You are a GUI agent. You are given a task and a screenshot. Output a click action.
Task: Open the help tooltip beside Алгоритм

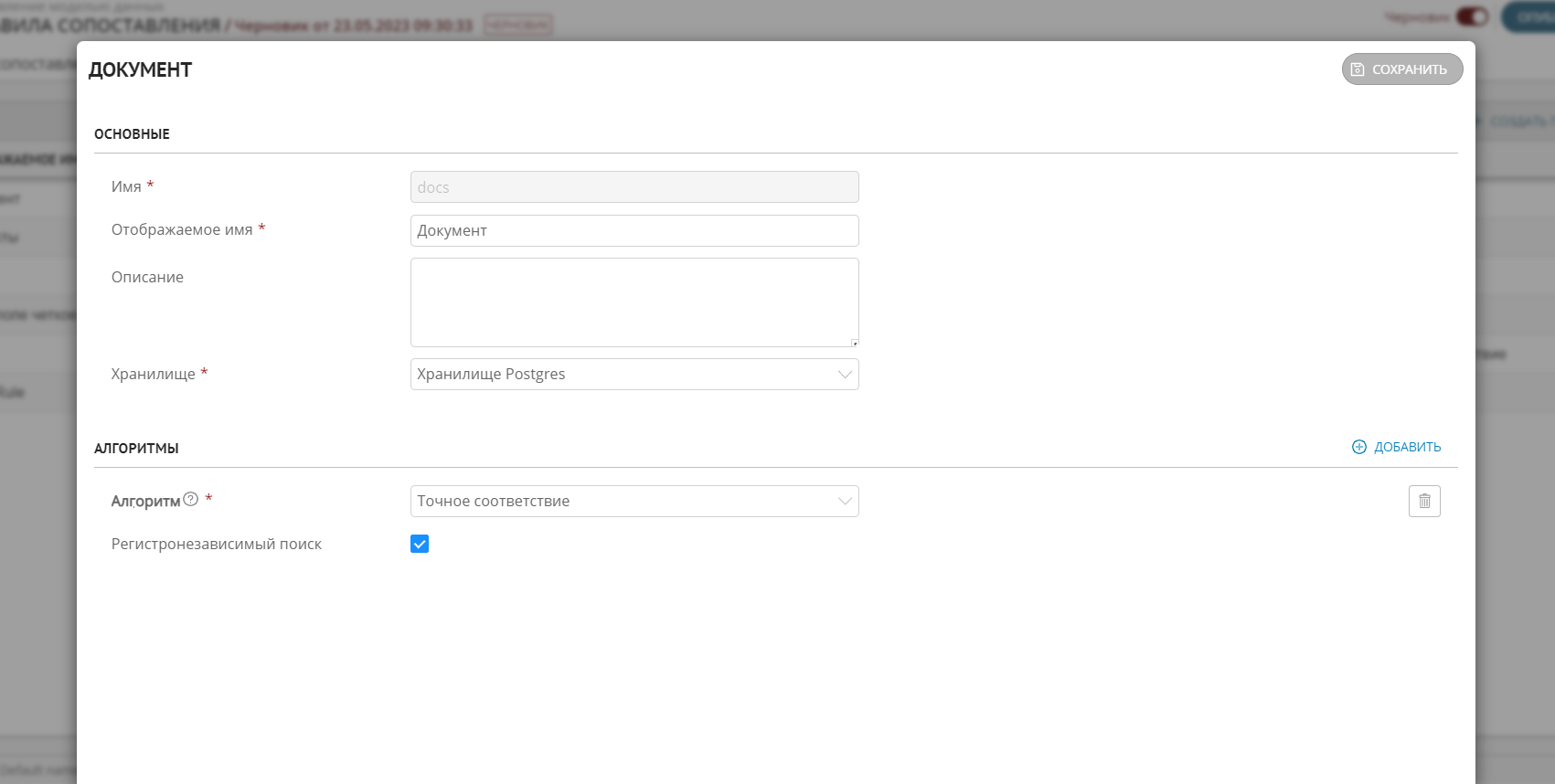190,499
